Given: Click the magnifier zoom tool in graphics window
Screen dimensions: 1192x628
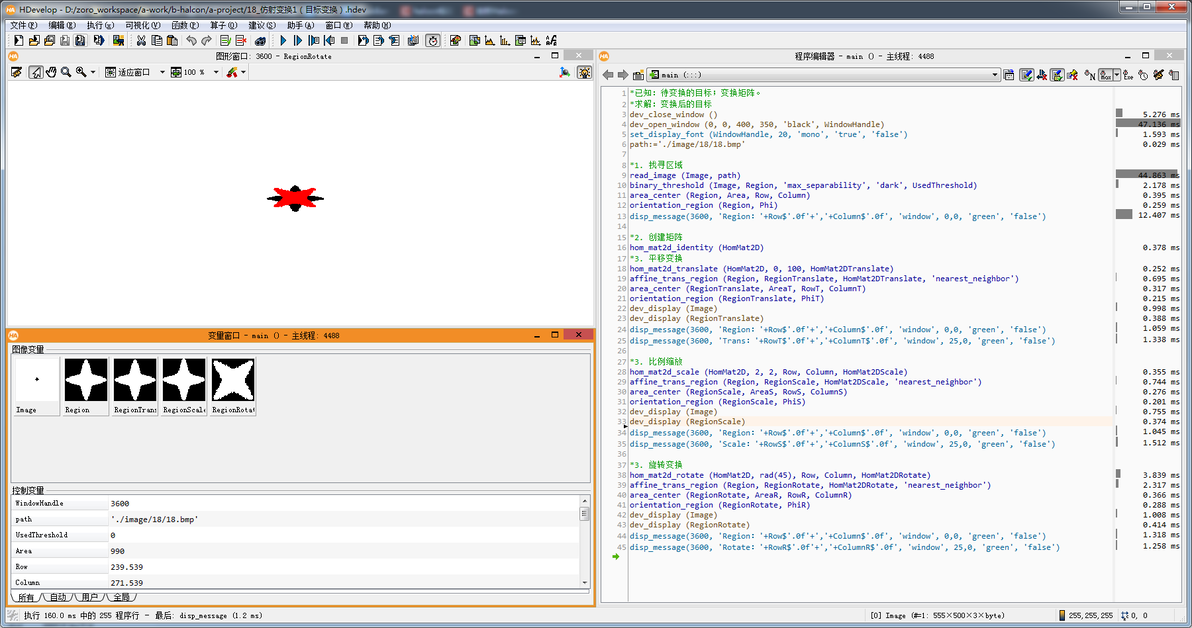Looking at the screenshot, I should click(66, 72).
